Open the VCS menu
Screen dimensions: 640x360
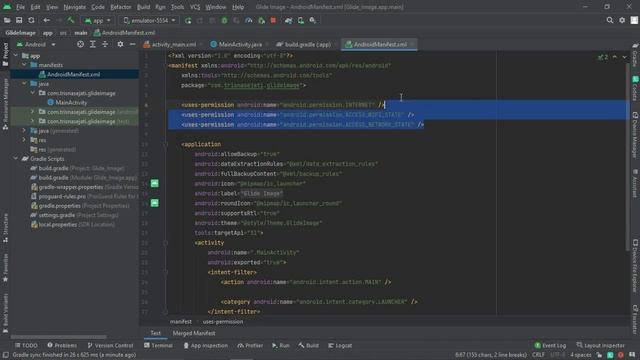(x=195, y=7)
